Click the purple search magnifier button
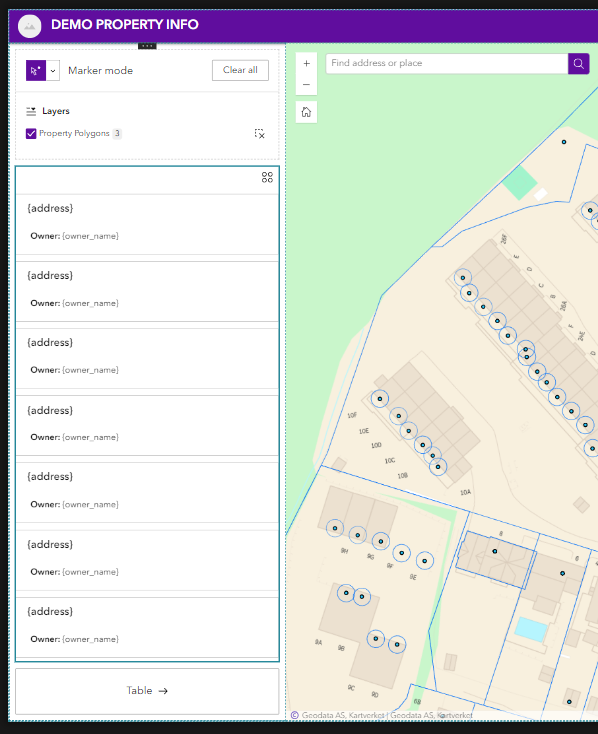Screen dimensions: 598x734 pyautogui.click(x=578, y=63)
